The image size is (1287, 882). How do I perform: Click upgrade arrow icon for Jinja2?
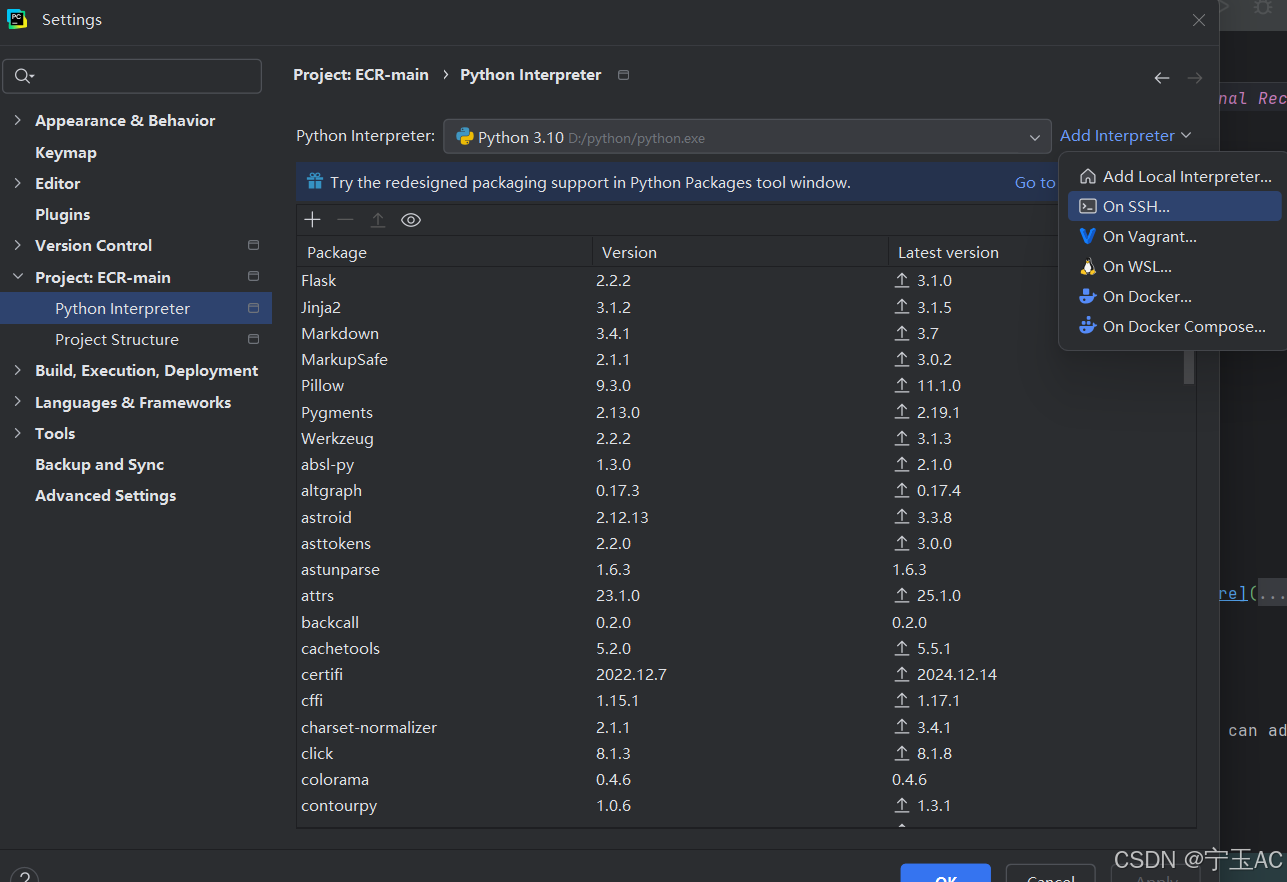click(x=902, y=307)
